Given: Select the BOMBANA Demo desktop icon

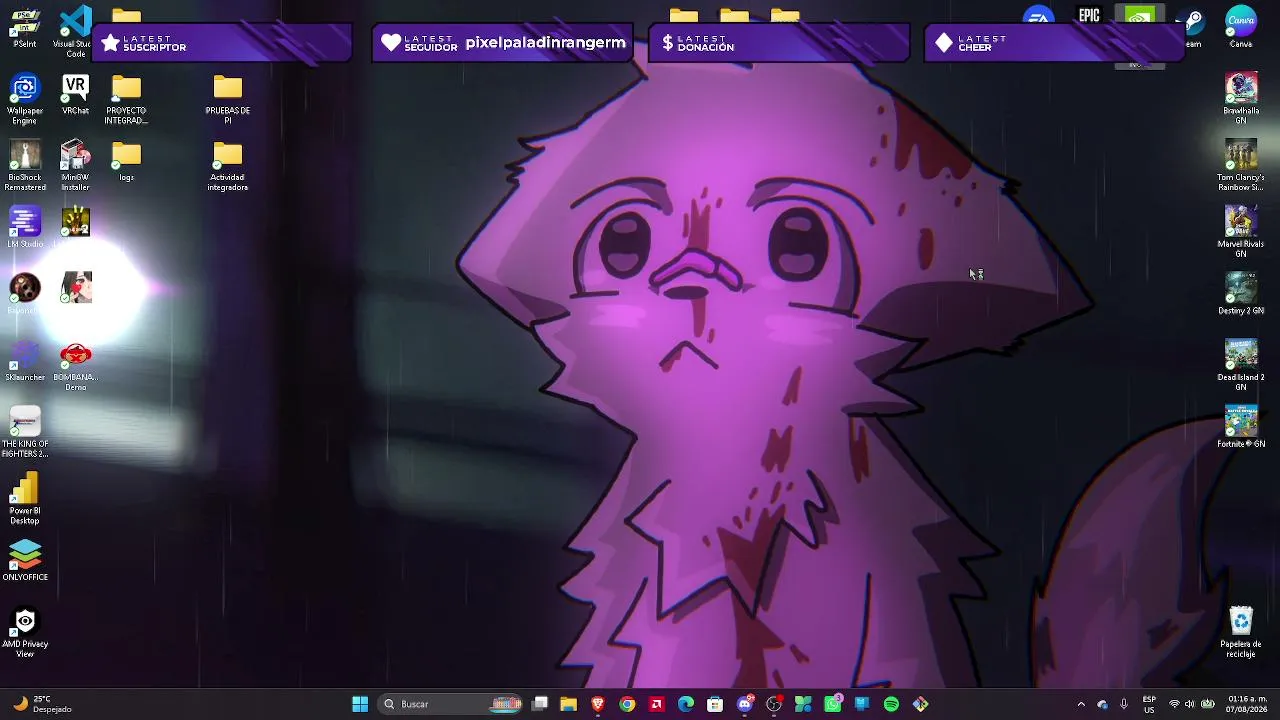Looking at the screenshot, I should (75, 366).
